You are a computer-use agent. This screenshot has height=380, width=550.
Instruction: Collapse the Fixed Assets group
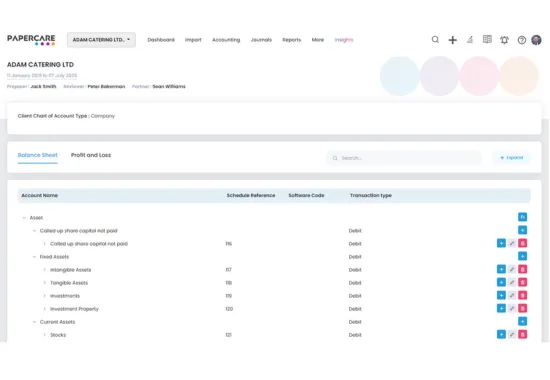(x=34, y=257)
